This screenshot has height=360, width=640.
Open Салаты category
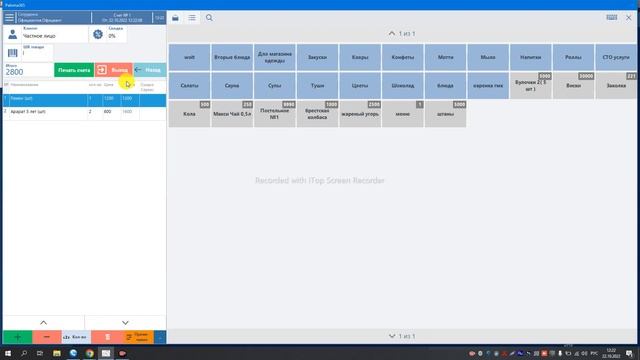[189, 86]
